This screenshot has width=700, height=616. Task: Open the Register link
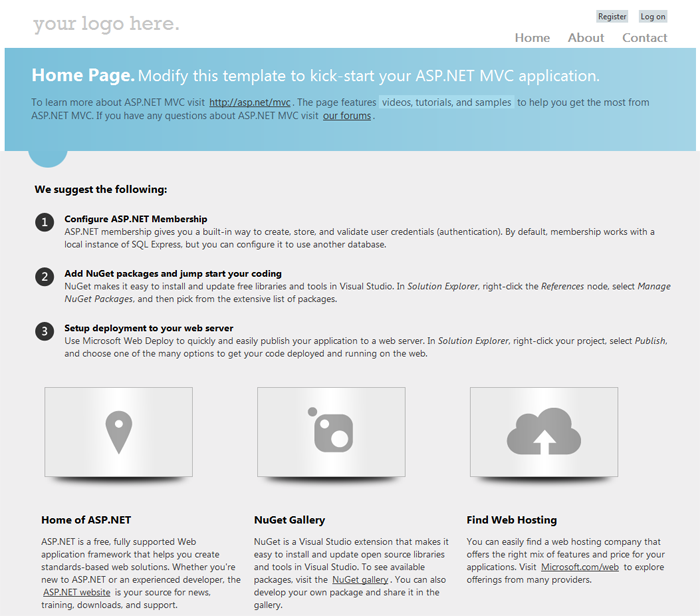(612, 17)
